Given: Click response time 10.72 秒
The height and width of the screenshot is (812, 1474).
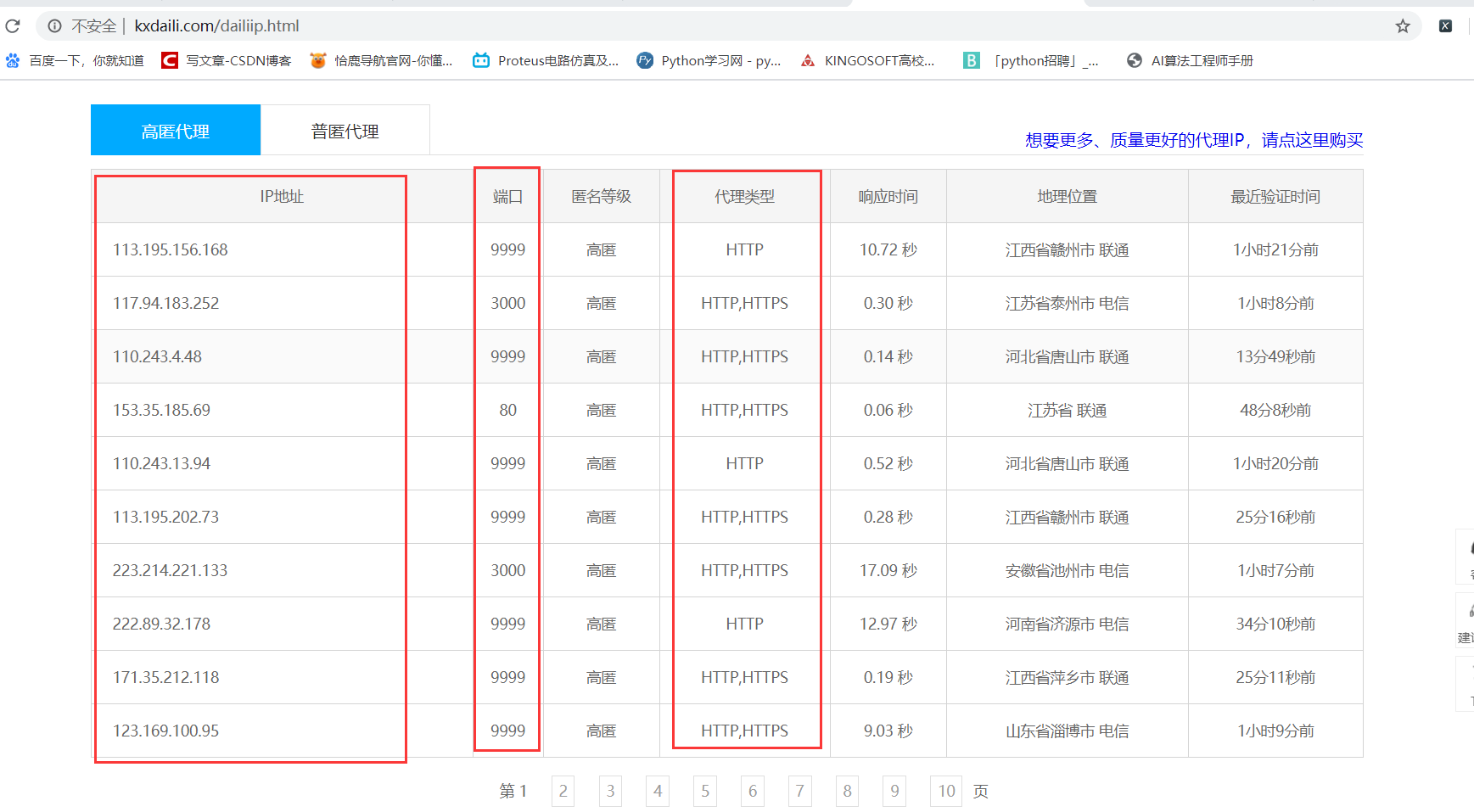Looking at the screenshot, I should click(x=888, y=249).
